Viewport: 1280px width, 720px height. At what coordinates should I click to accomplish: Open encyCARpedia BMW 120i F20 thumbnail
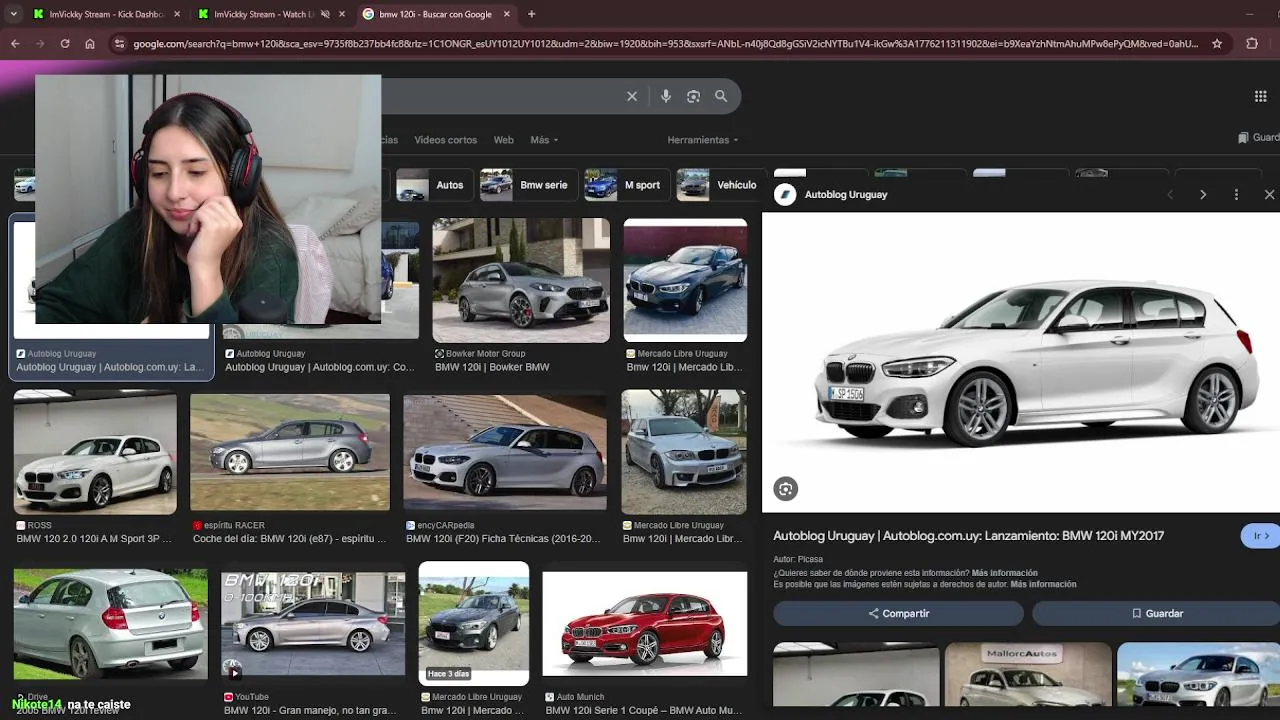point(505,454)
